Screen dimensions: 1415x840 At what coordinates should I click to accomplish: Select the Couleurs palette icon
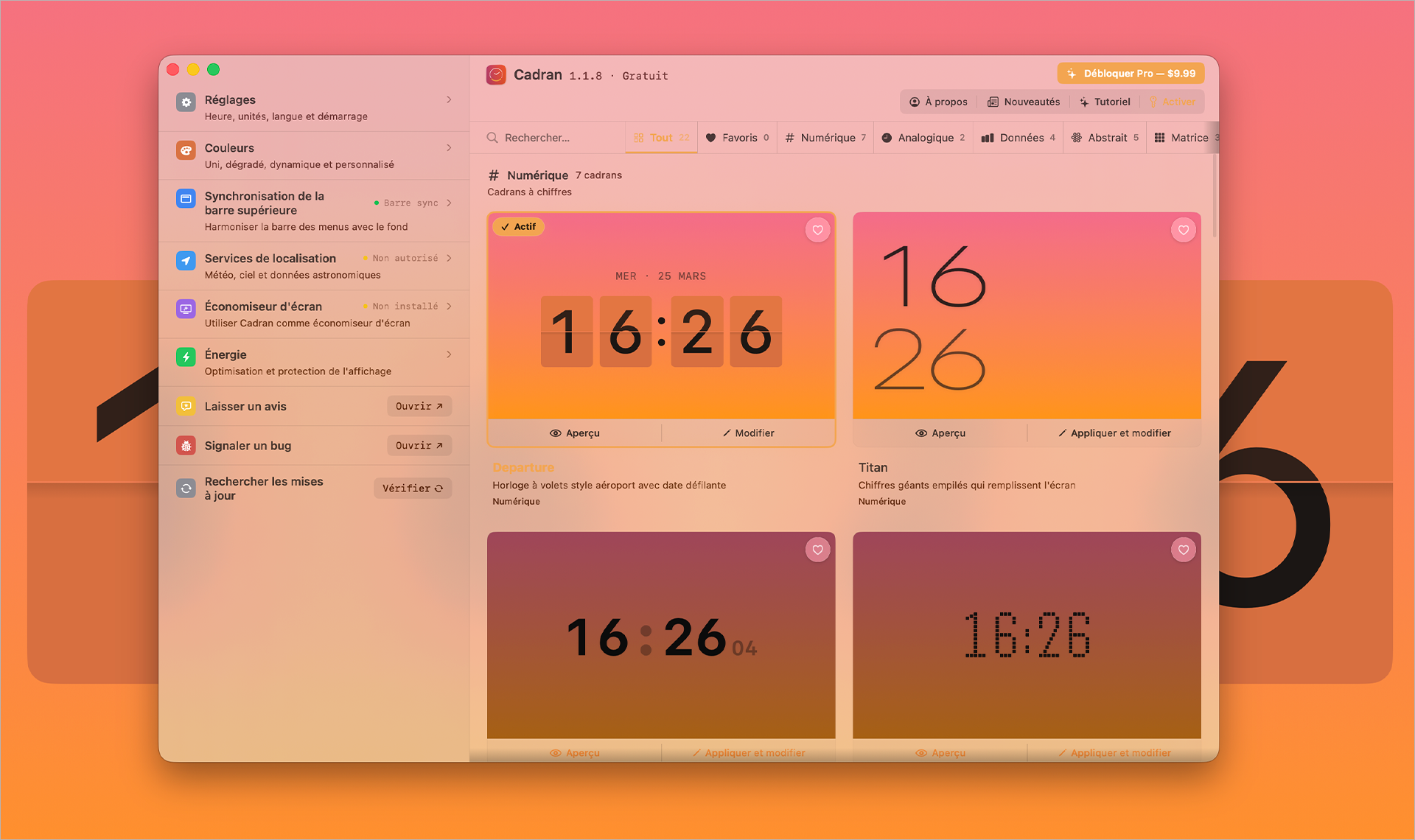click(185, 150)
